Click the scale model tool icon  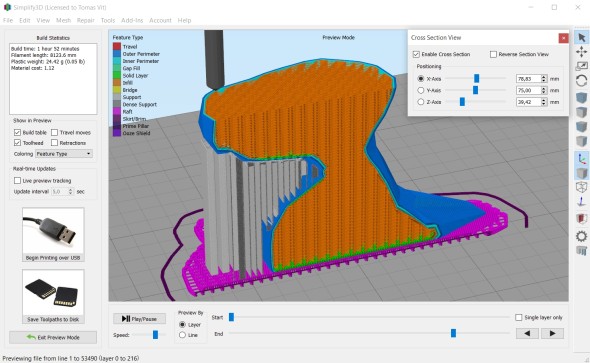(581, 66)
